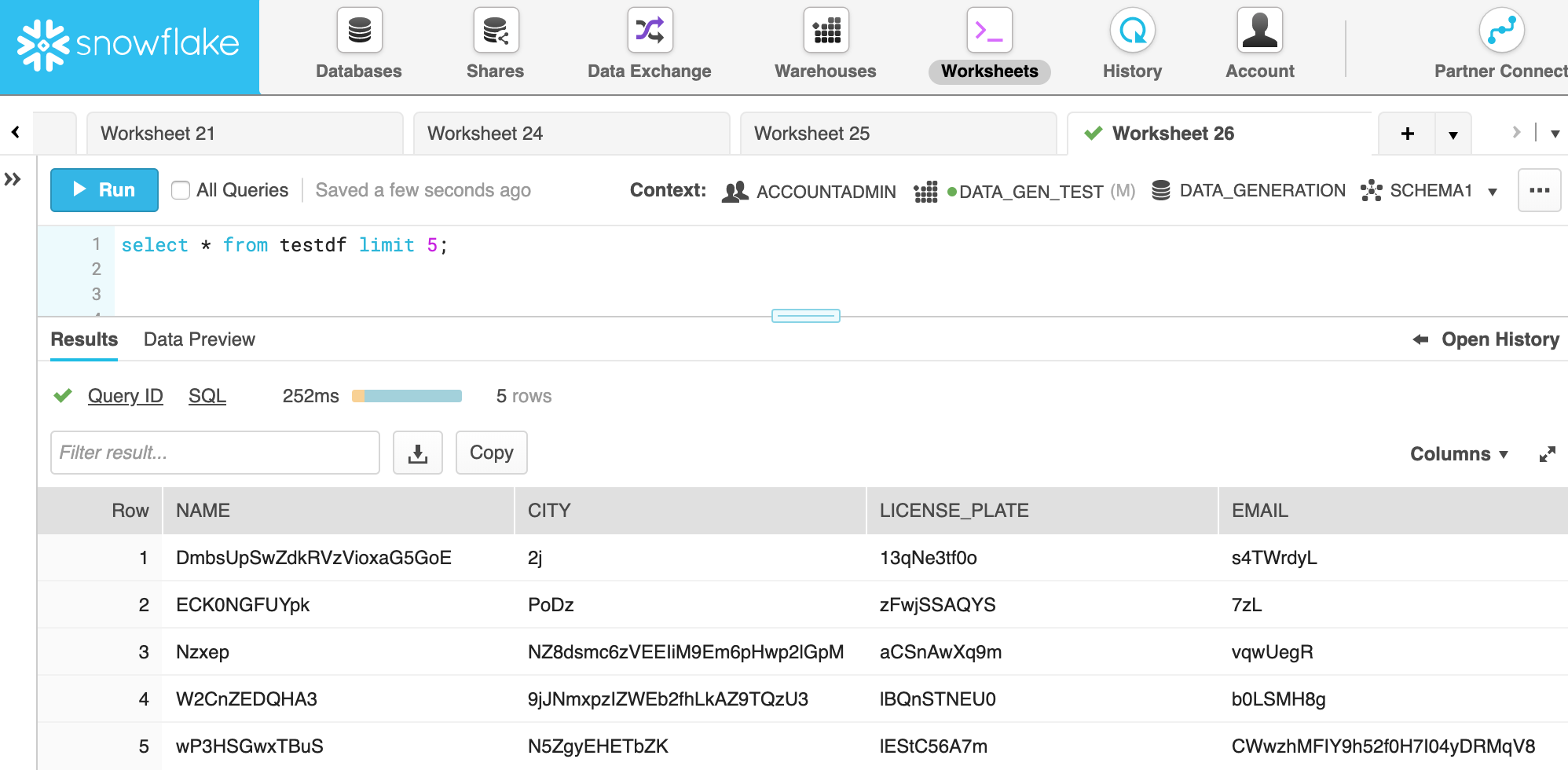Download the query results
This screenshot has height=770, width=1568.
pos(418,453)
